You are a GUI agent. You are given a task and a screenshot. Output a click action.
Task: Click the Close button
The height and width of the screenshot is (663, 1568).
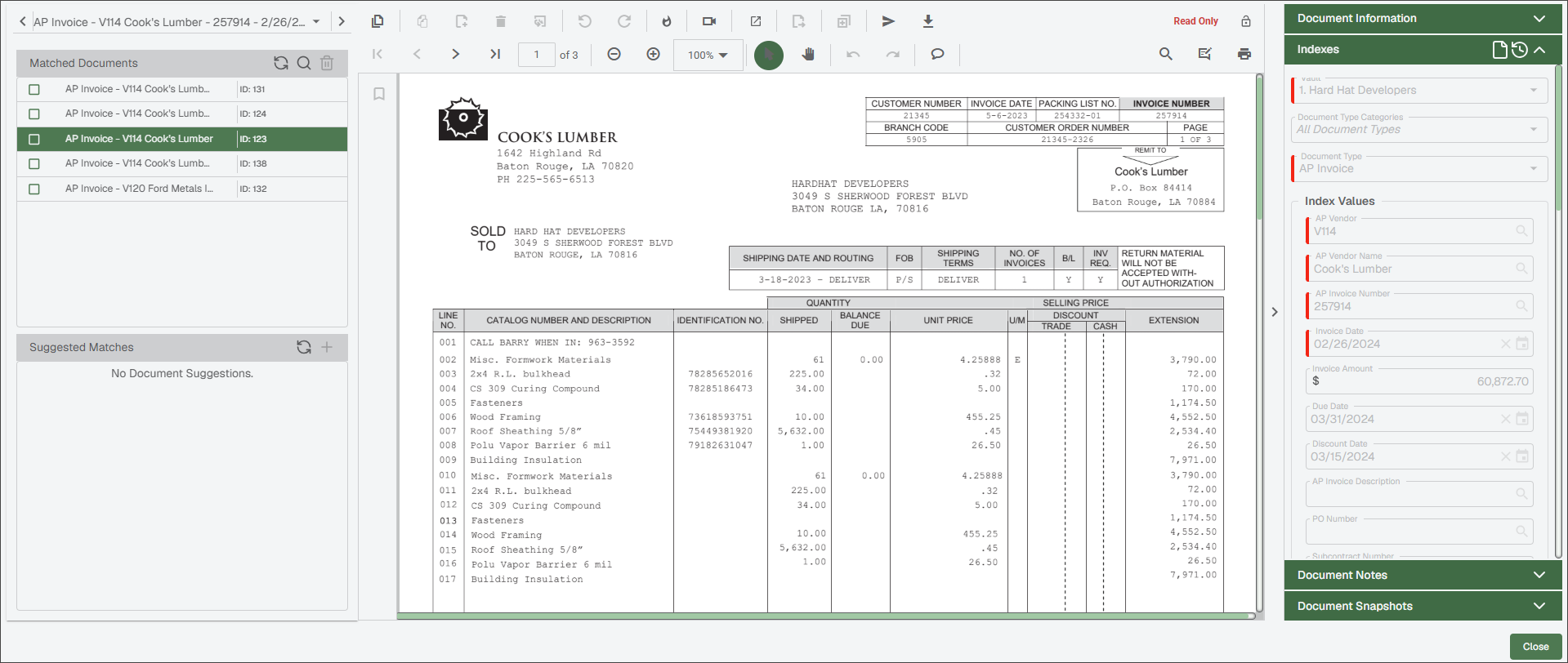pyautogui.click(x=1535, y=647)
